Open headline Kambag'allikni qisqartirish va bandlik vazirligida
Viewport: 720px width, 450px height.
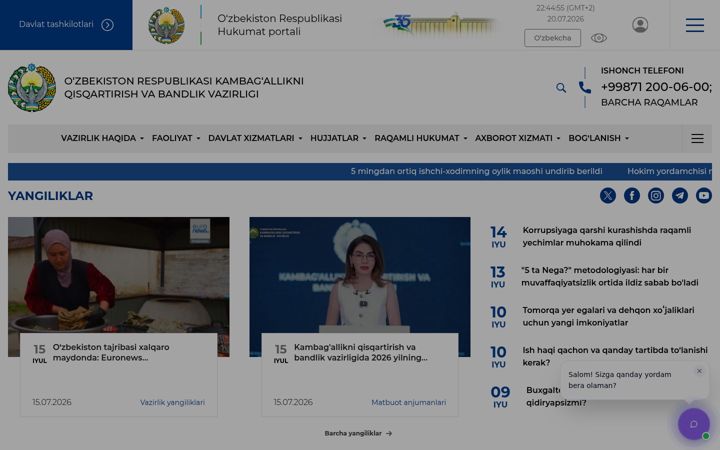tap(361, 353)
